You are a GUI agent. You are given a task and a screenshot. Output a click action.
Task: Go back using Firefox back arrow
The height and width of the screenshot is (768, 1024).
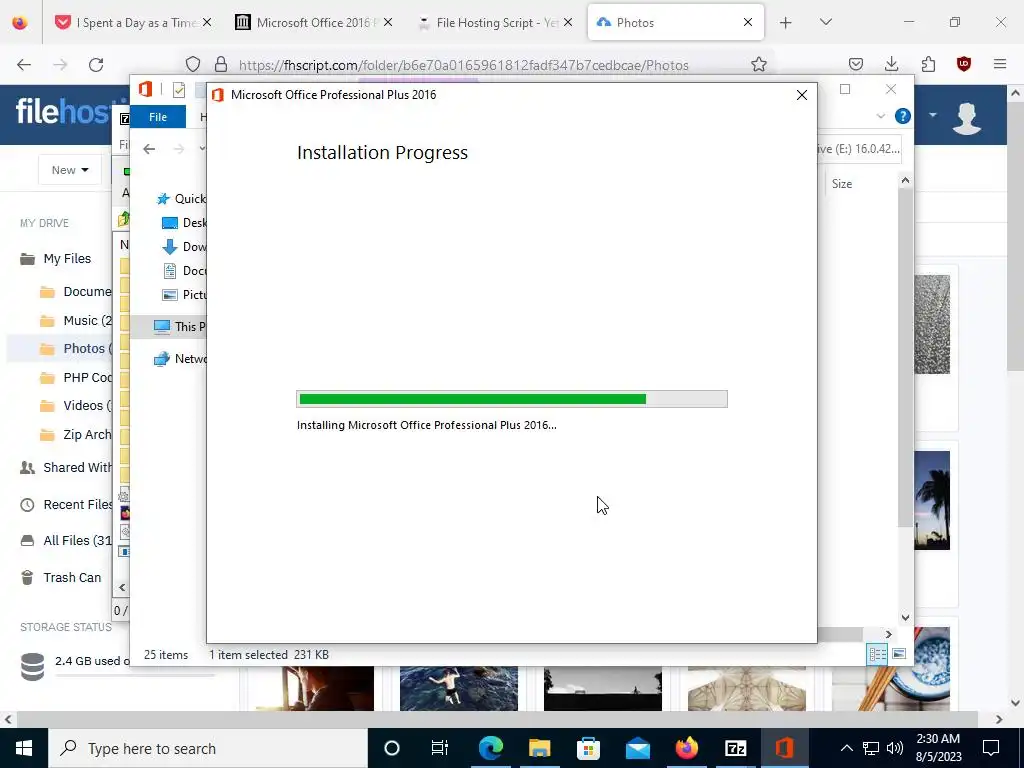click(24, 65)
